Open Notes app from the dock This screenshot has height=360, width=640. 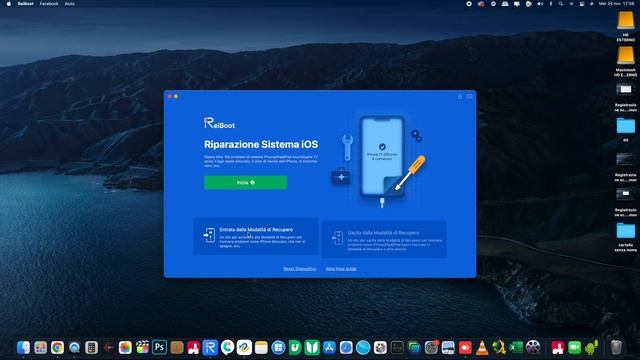(261, 347)
